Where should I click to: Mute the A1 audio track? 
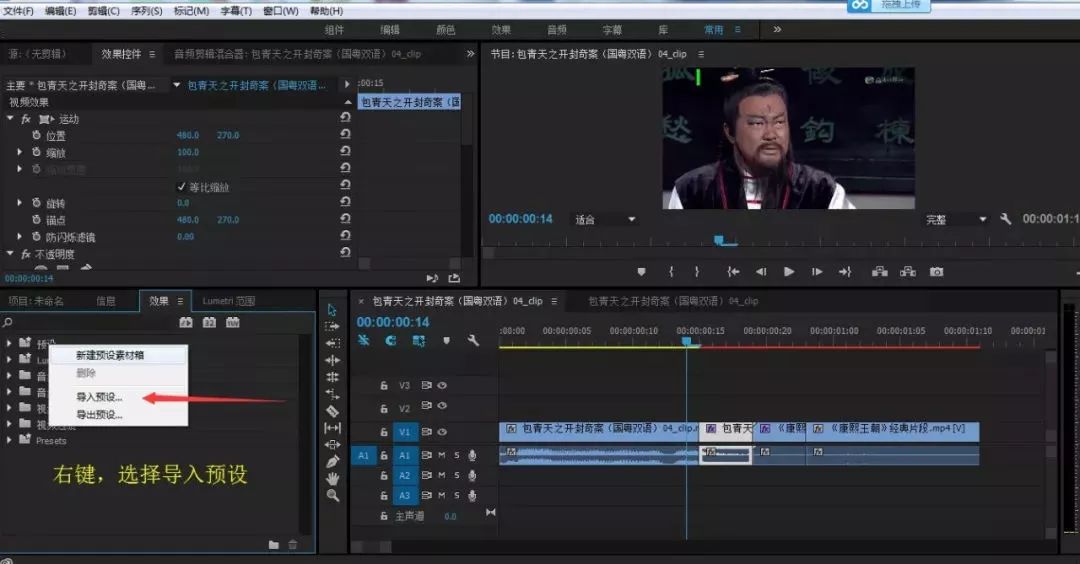(x=442, y=455)
